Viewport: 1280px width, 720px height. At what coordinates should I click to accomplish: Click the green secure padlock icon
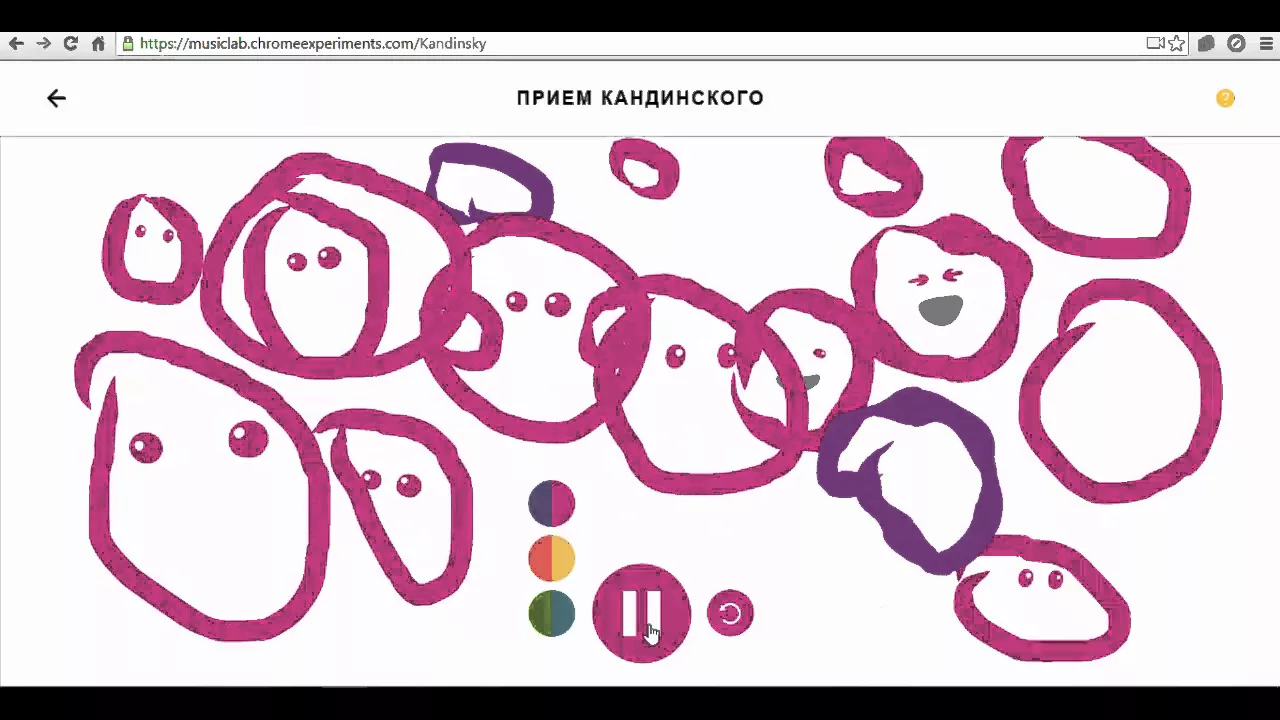click(128, 43)
